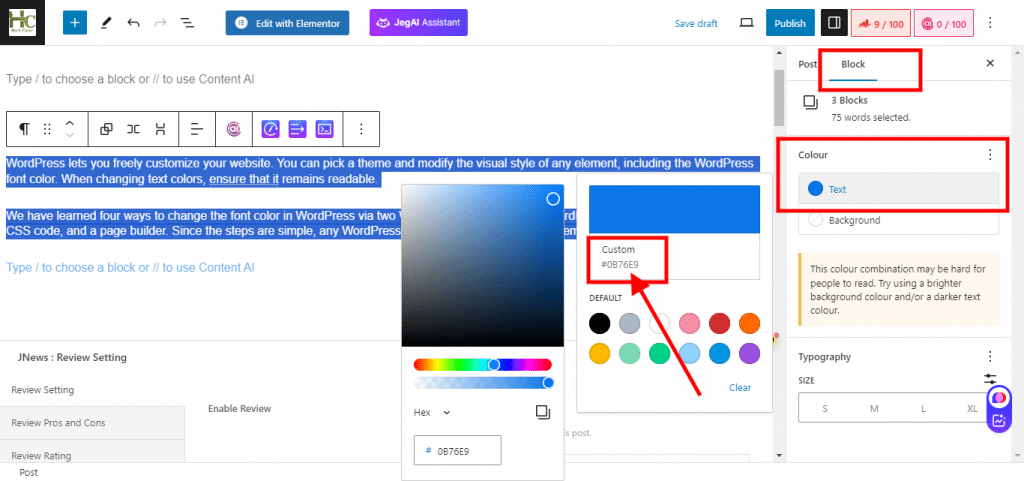This screenshot has width=1024, height=481.
Task: Pick the grey default colour swatch
Action: (x=630, y=323)
